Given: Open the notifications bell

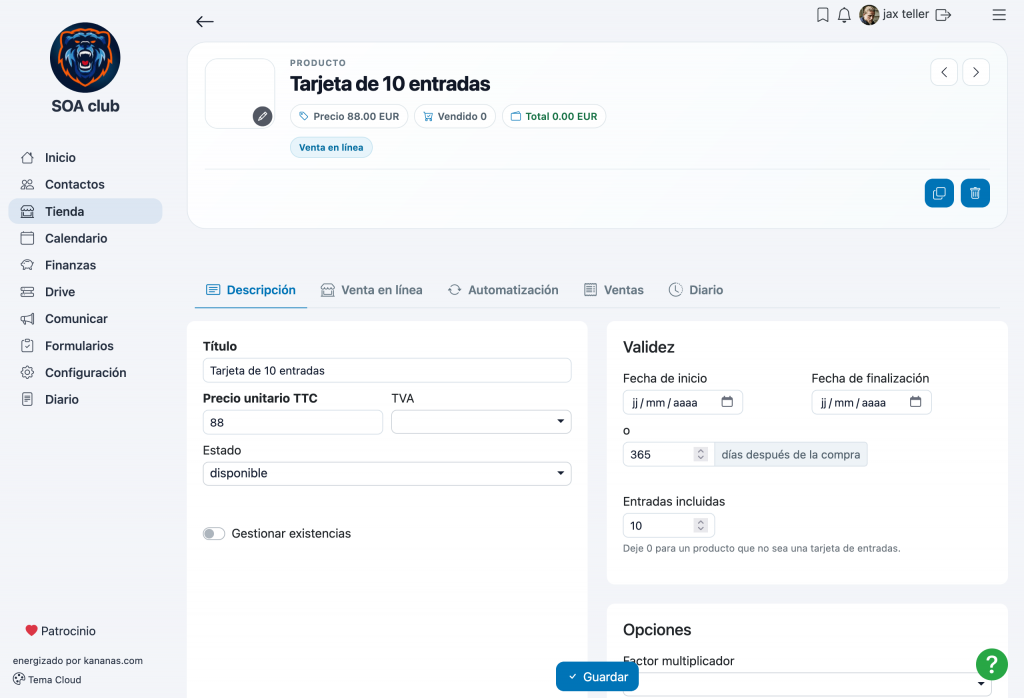Looking at the screenshot, I should click(x=844, y=14).
